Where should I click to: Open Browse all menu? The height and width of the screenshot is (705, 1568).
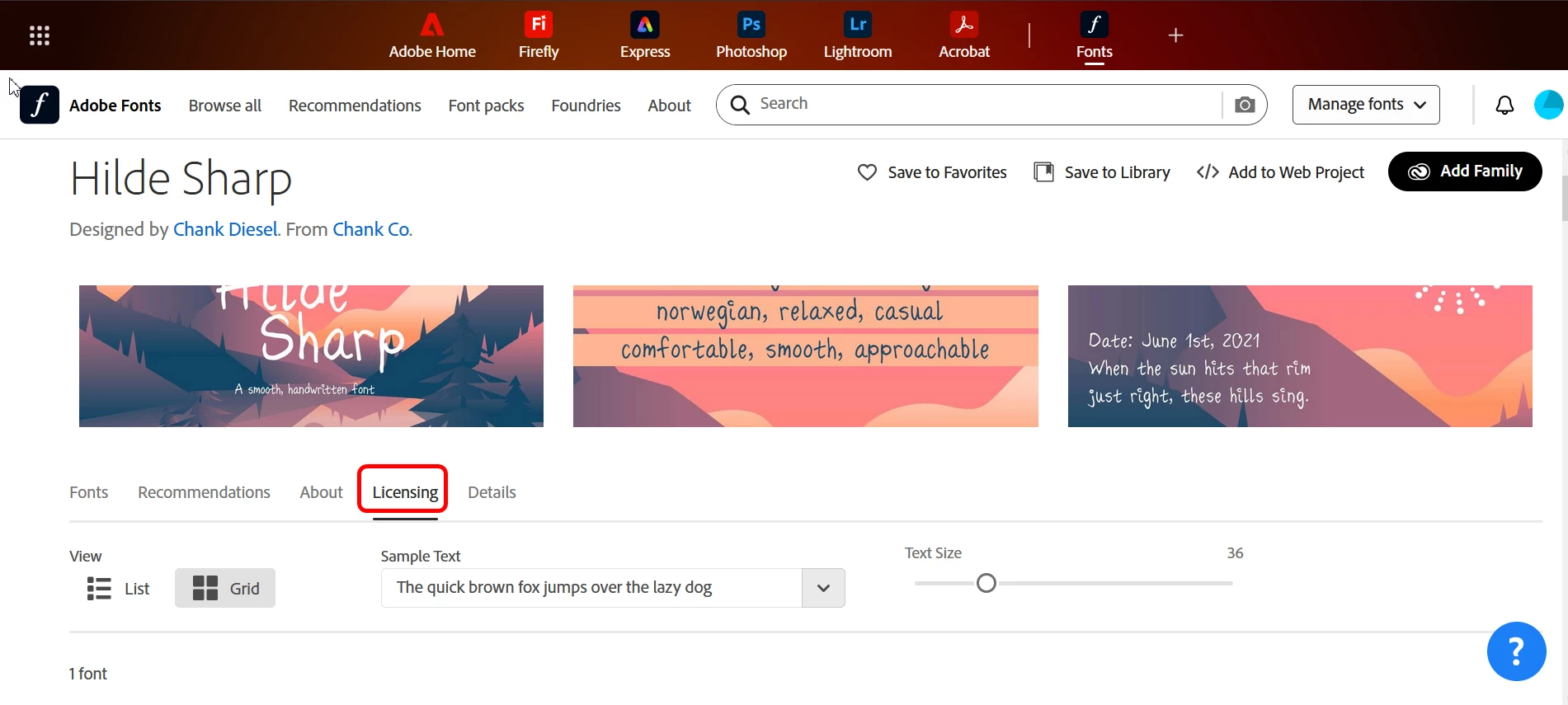(224, 106)
